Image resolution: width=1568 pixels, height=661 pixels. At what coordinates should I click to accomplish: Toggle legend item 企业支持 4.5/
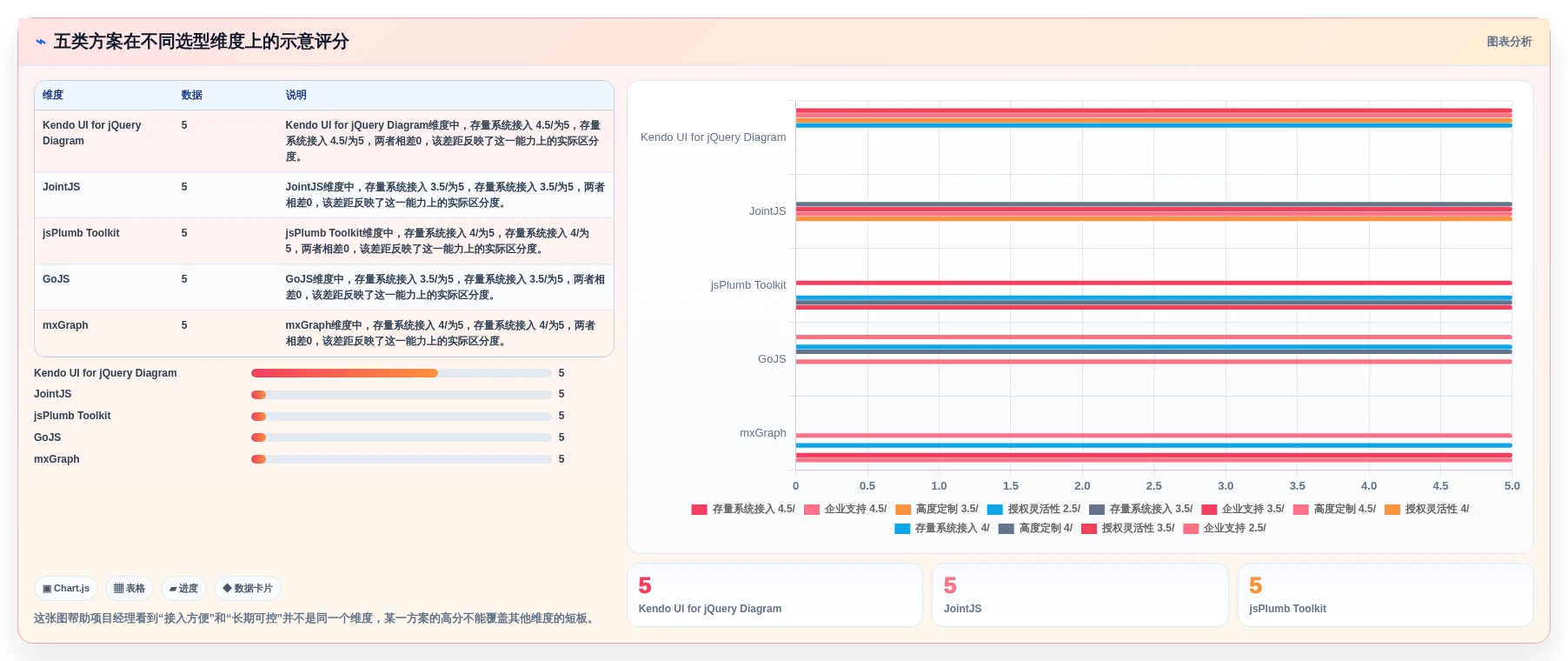(x=845, y=509)
